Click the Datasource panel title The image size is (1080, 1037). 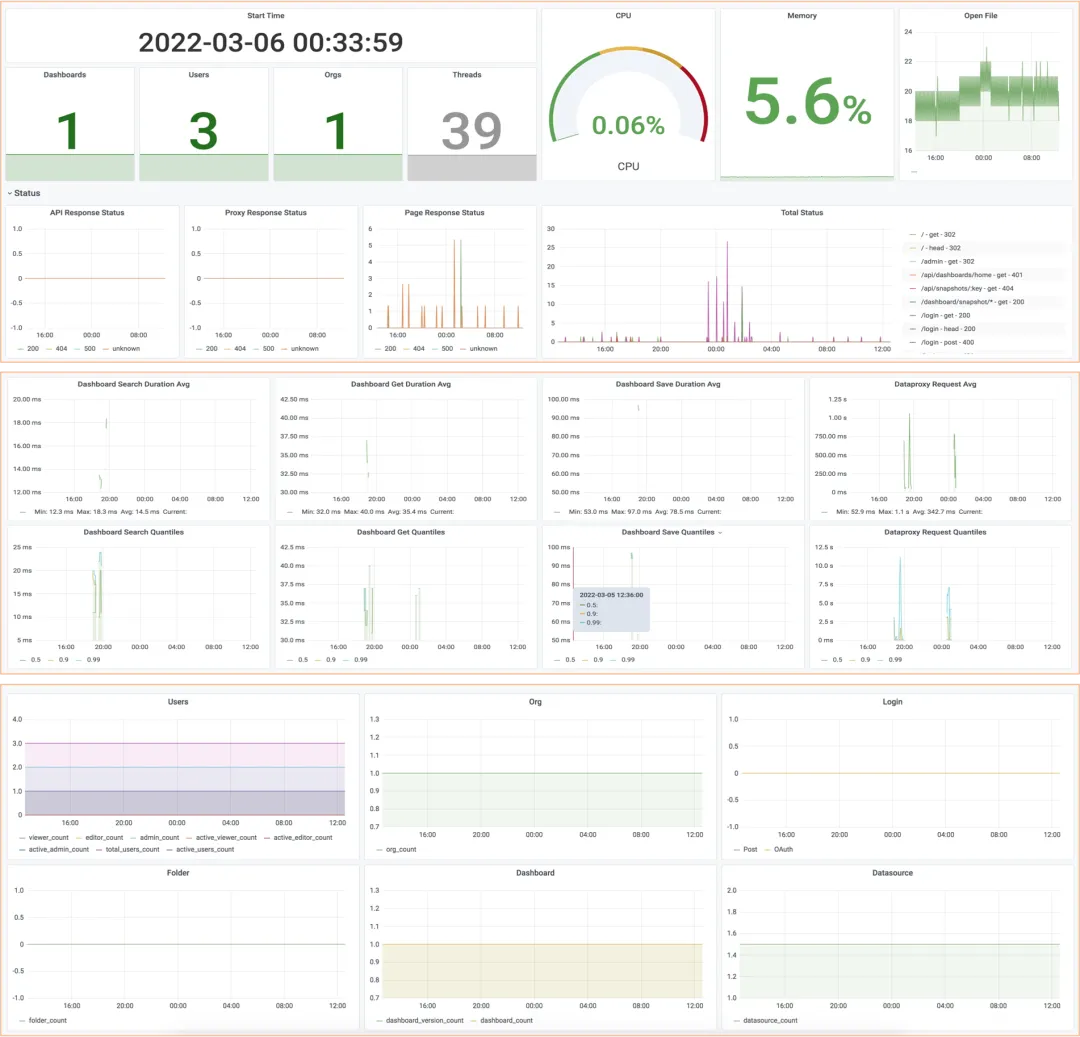892,873
